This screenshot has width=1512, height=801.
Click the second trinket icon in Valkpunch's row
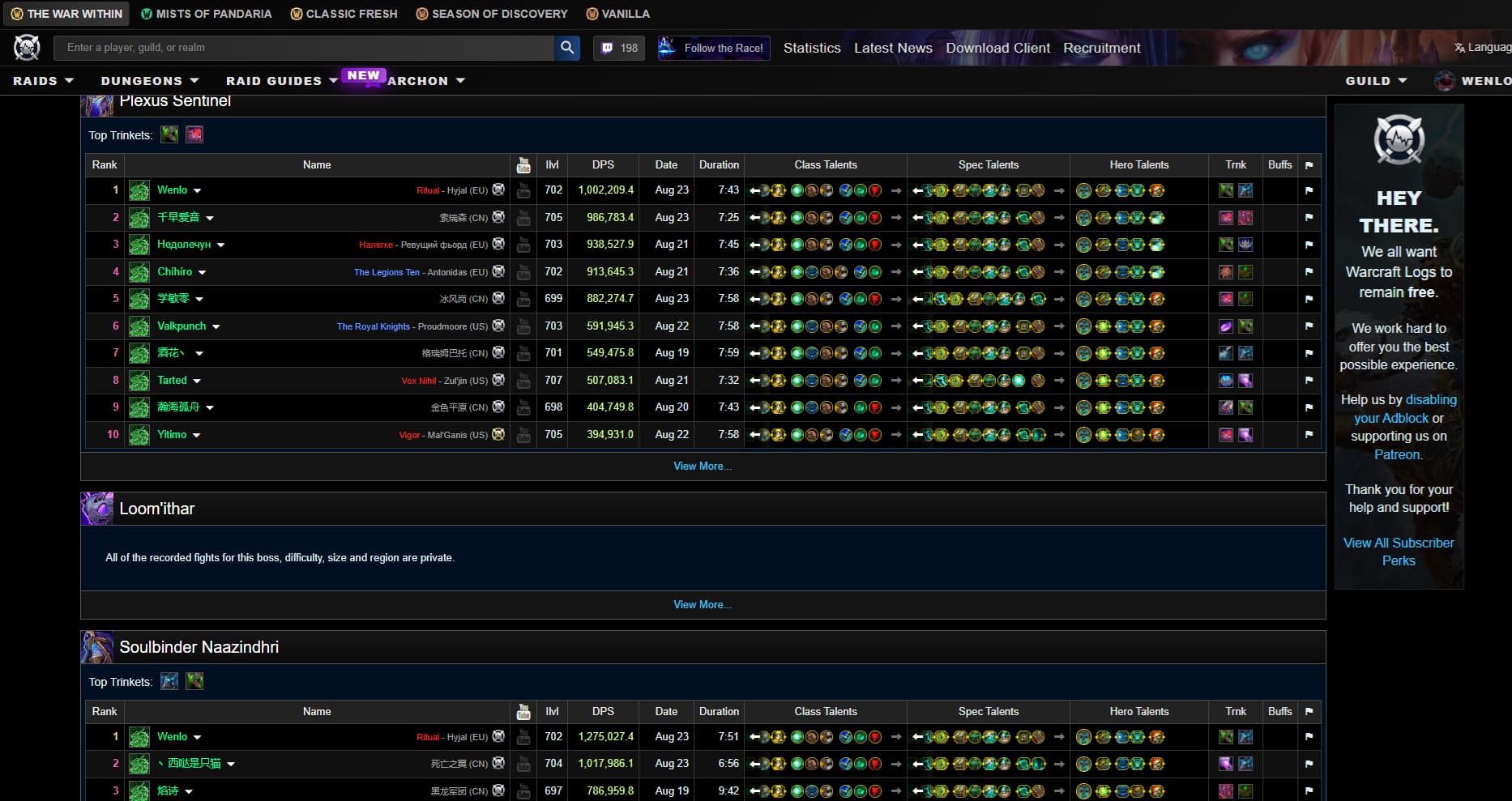coord(1245,326)
